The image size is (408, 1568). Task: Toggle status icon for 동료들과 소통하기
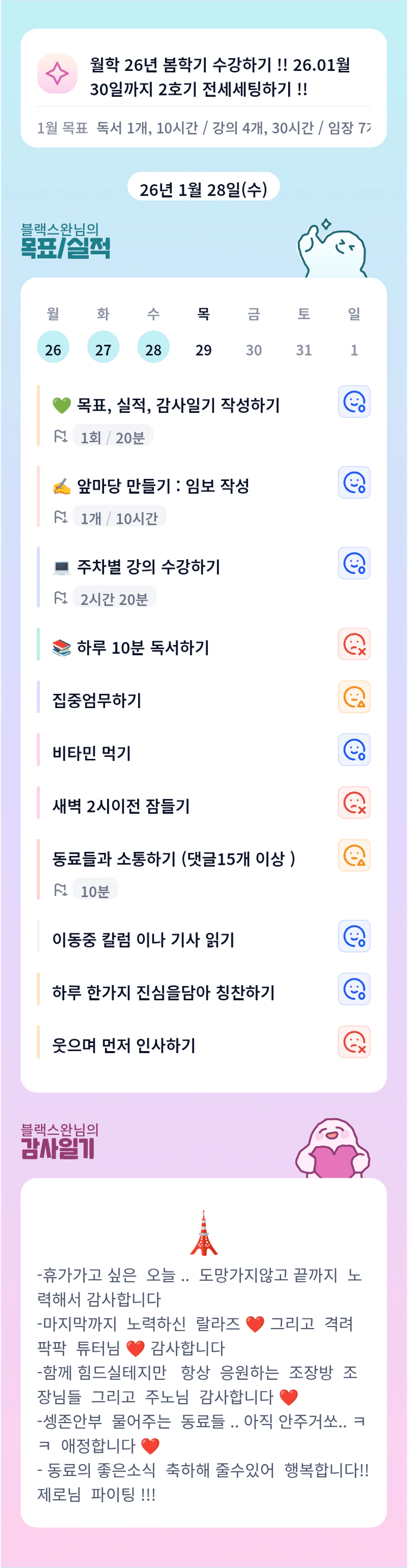click(x=354, y=856)
